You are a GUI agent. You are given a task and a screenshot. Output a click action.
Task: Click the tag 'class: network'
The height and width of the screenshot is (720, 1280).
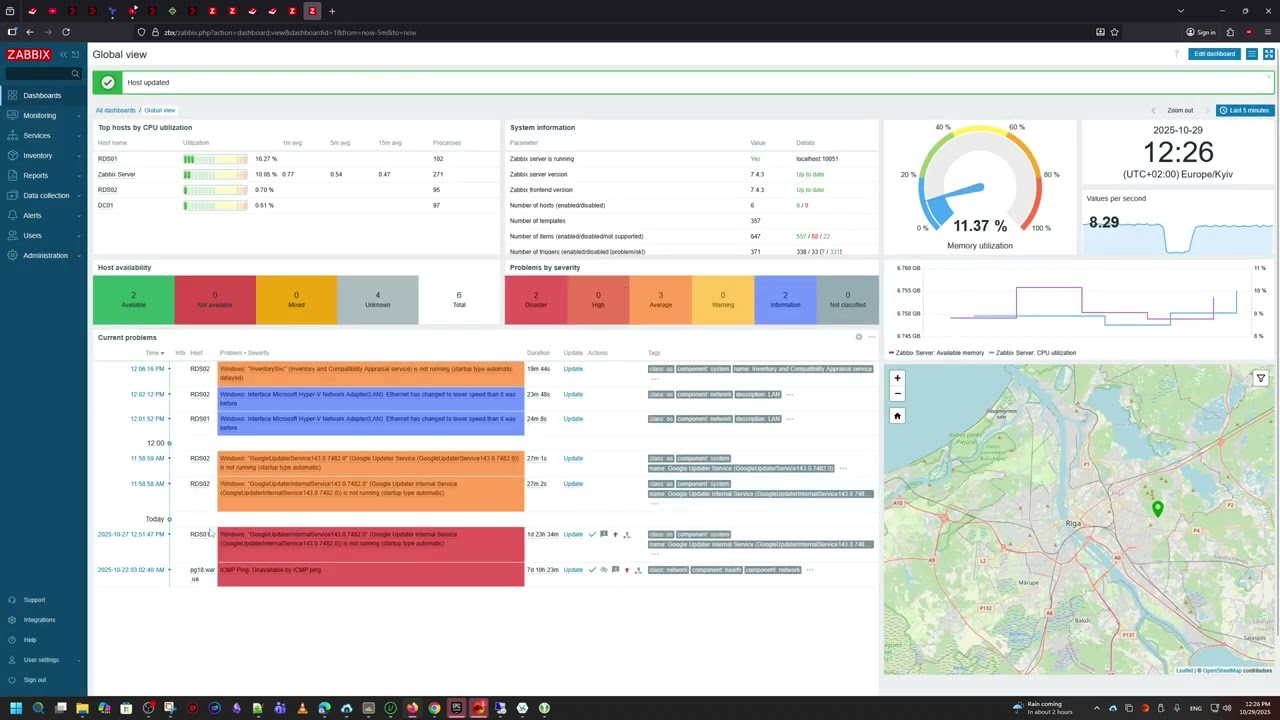(668, 570)
